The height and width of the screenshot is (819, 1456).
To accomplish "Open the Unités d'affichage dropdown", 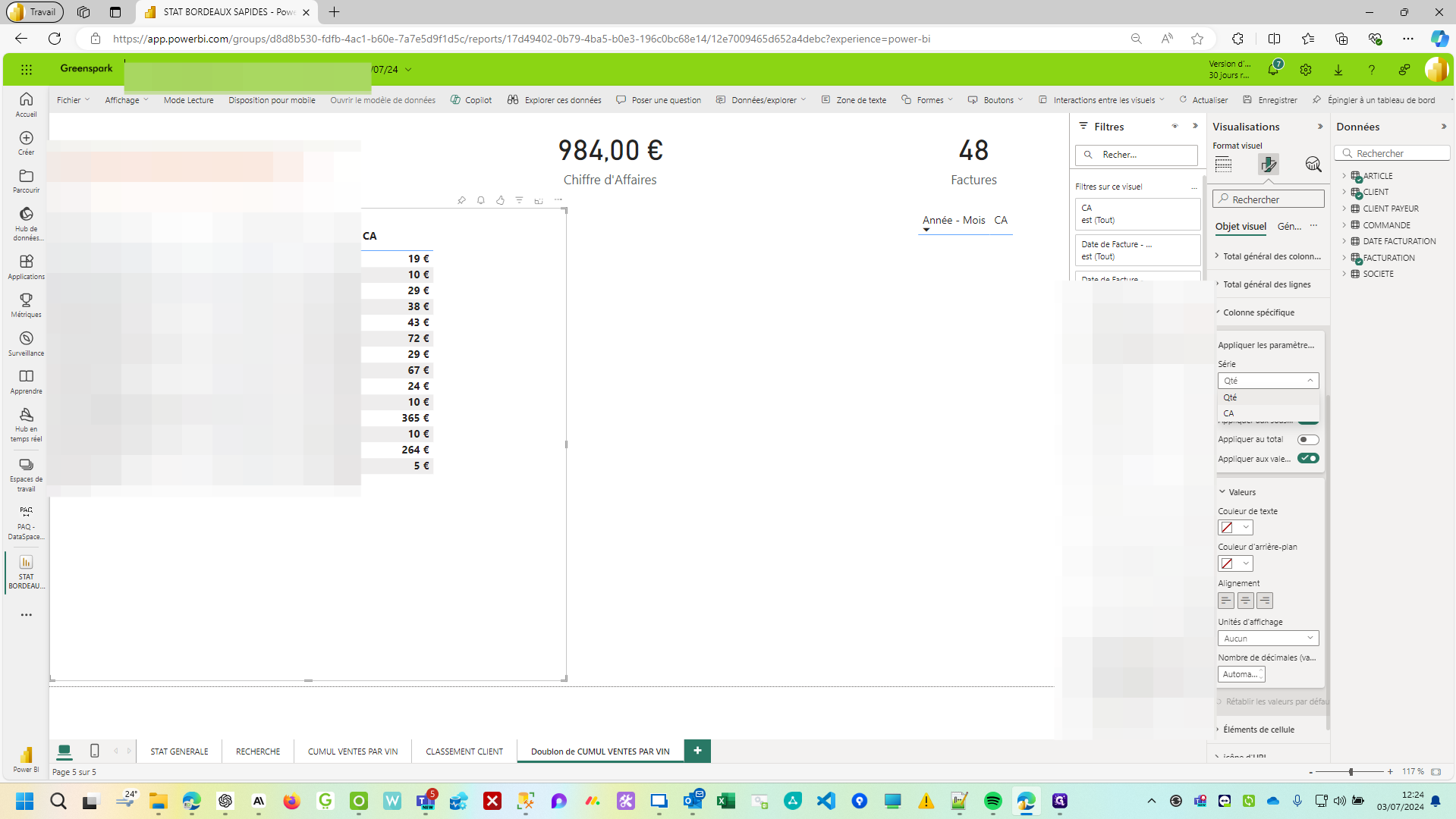I will (x=1268, y=639).
